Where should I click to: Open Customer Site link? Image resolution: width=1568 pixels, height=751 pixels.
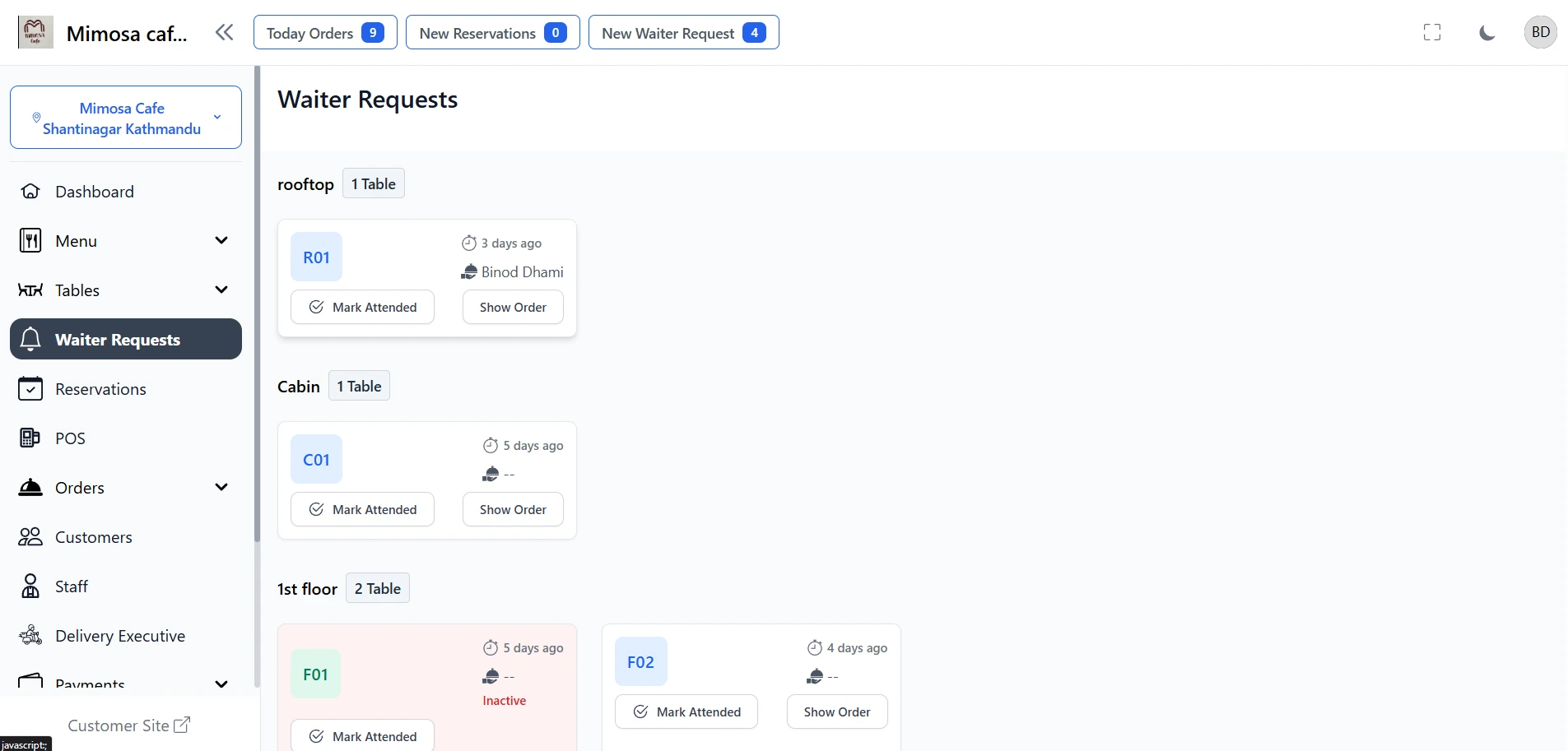[128, 726]
